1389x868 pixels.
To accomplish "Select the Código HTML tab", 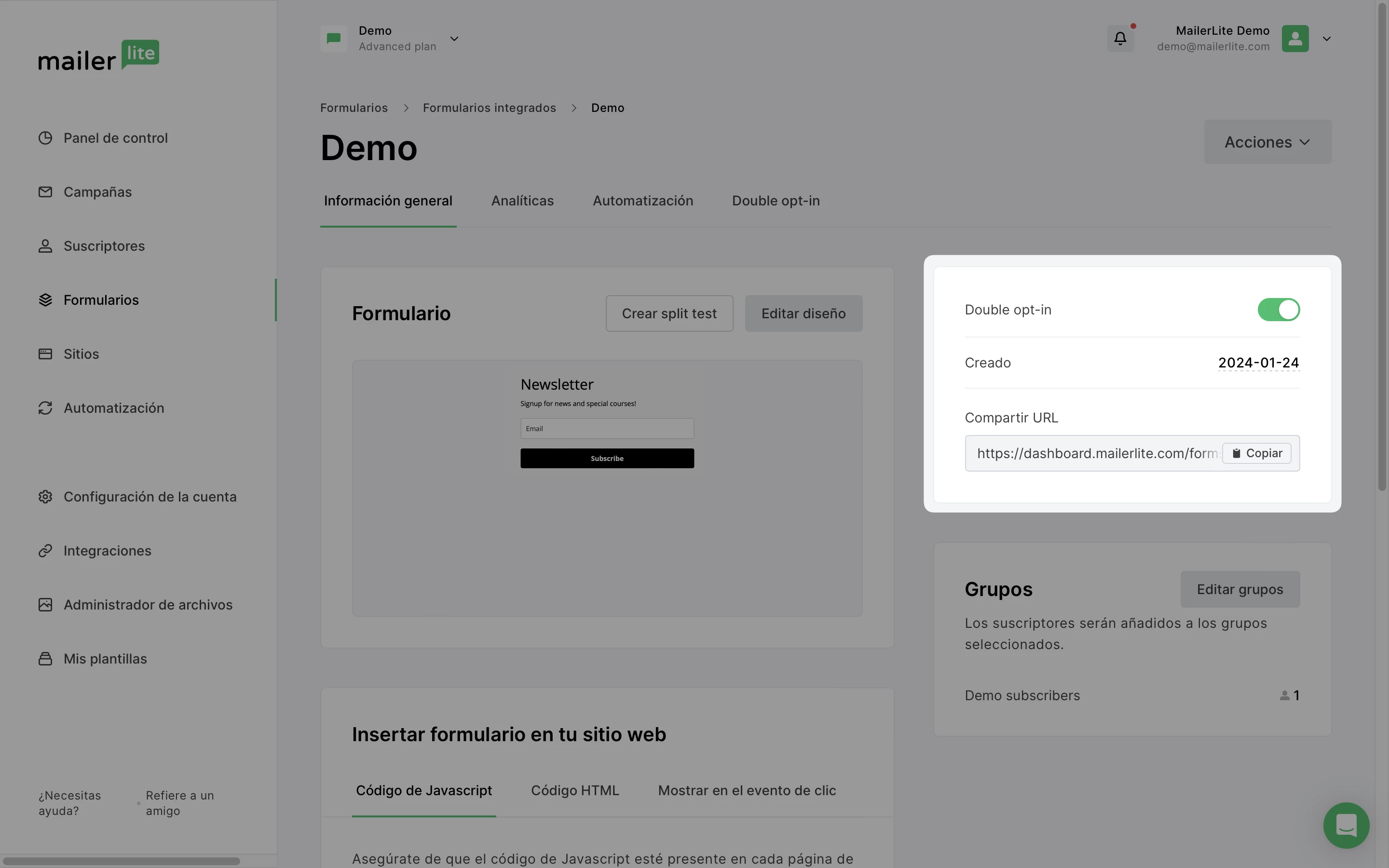I will (x=574, y=790).
